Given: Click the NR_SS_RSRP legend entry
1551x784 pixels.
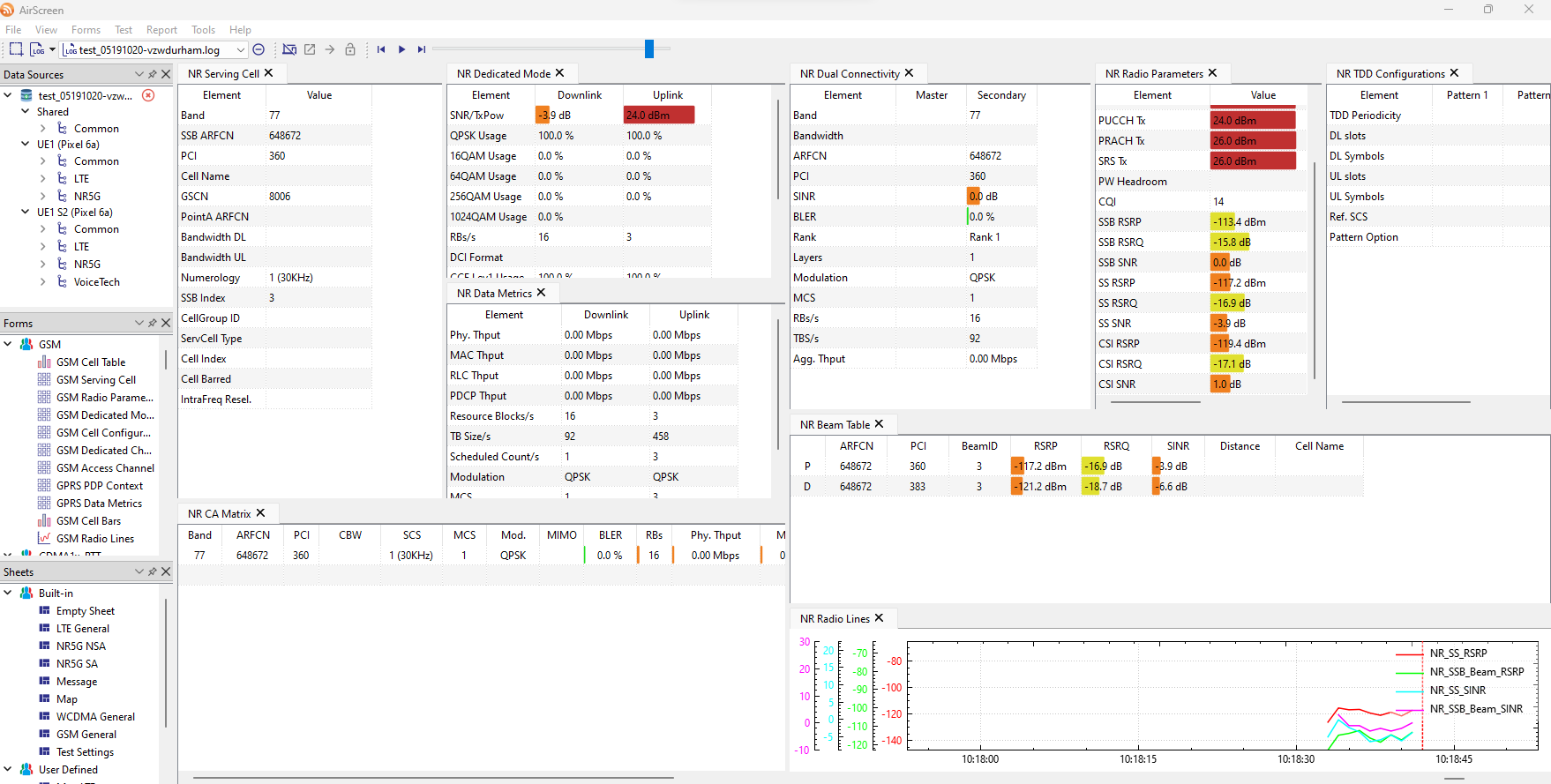Looking at the screenshot, I should pyautogui.click(x=1457, y=653).
